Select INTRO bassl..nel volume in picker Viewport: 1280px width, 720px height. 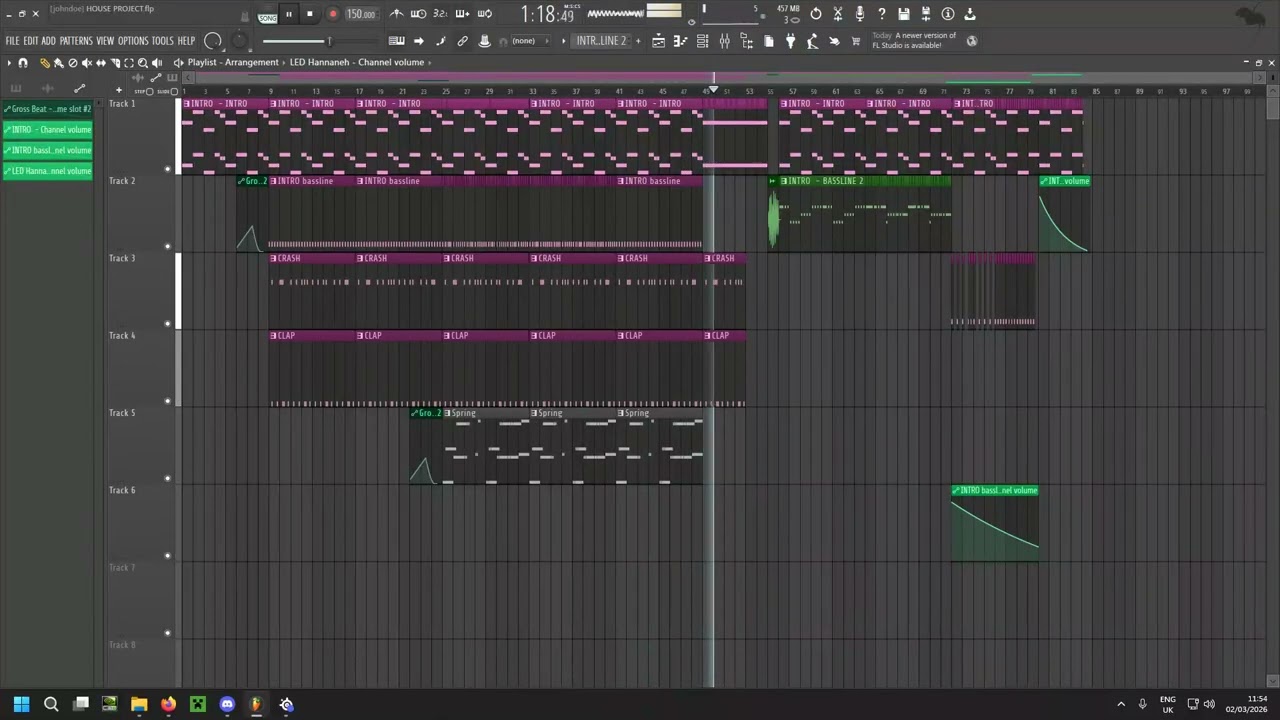point(47,150)
